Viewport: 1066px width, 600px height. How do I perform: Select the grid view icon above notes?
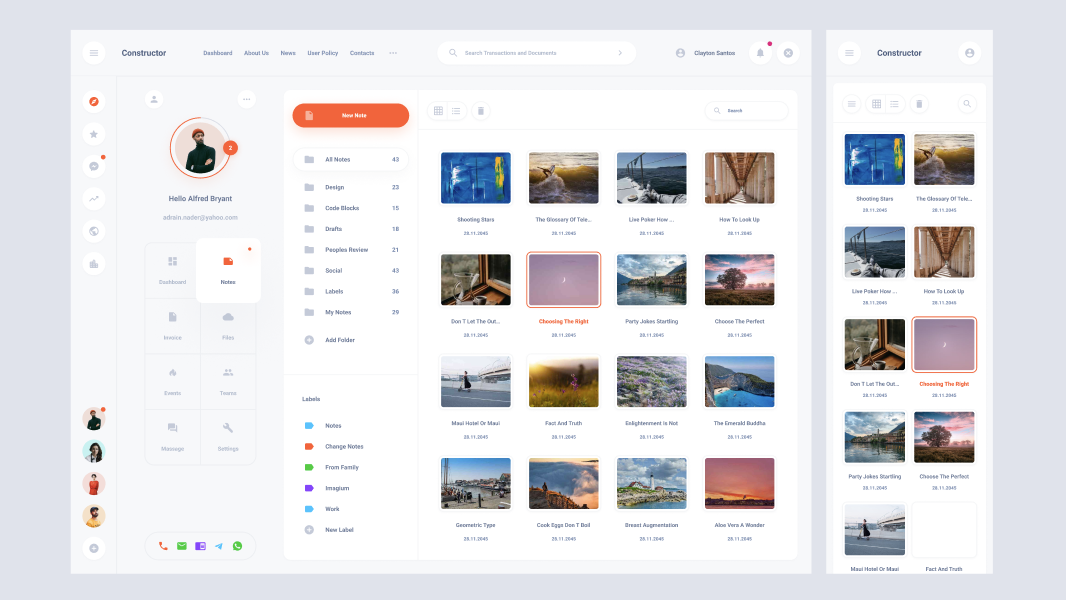coord(438,111)
